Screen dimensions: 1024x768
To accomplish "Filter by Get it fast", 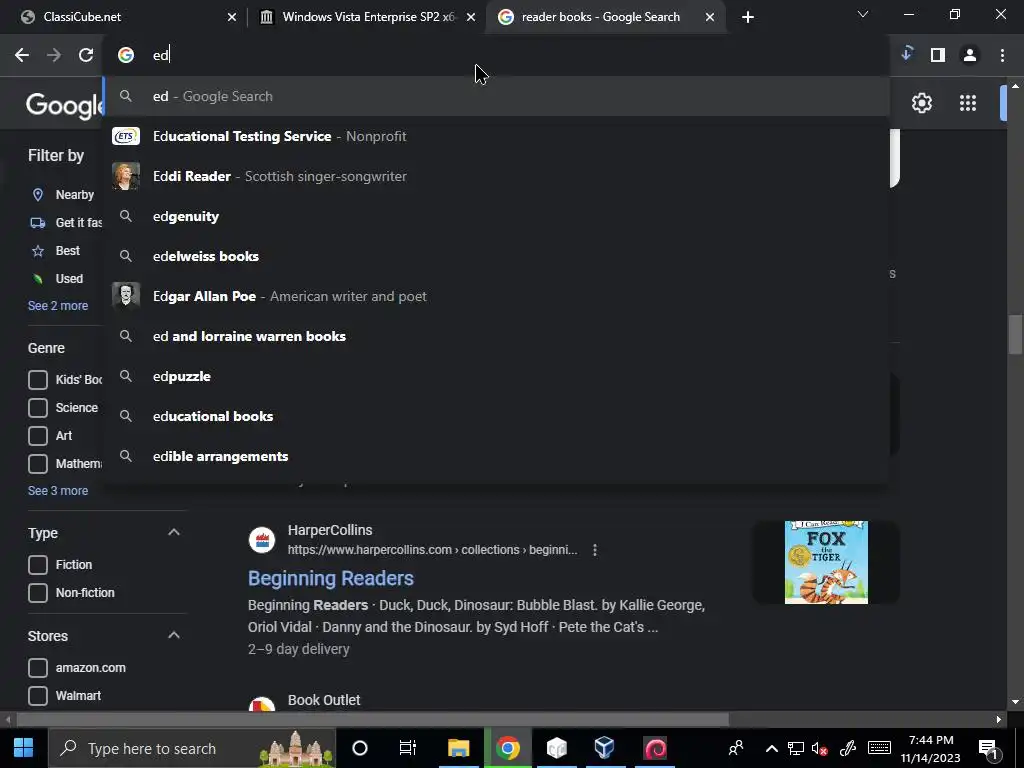I will pos(66,223).
